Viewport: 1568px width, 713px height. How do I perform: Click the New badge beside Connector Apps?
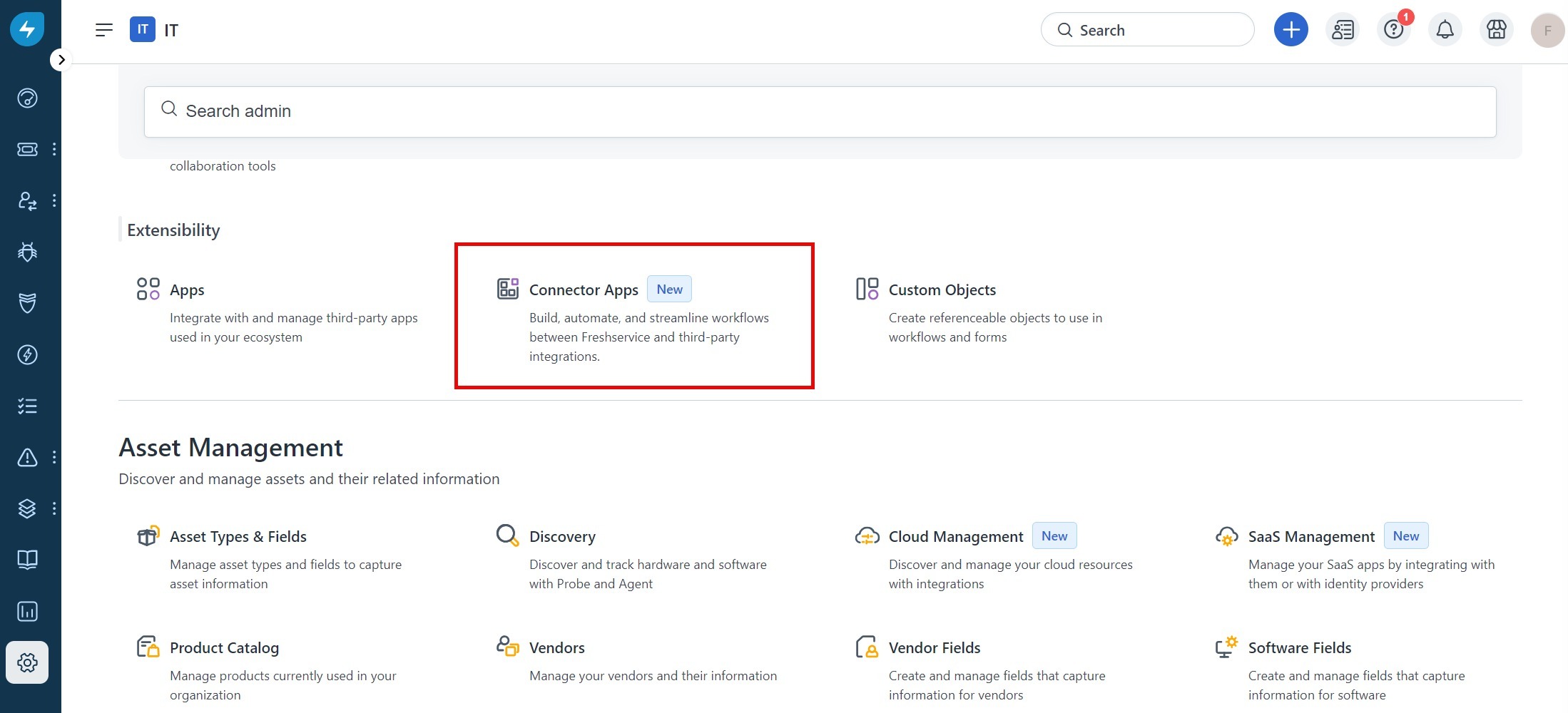point(669,289)
